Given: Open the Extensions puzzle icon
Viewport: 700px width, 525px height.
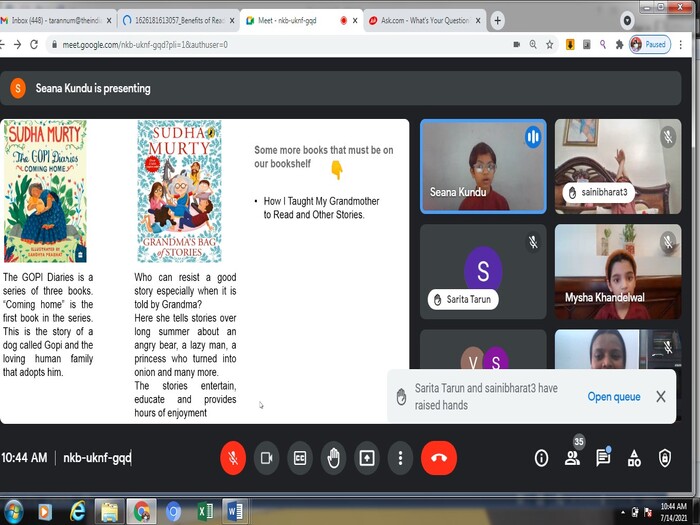Looking at the screenshot, I should (619, 45).
